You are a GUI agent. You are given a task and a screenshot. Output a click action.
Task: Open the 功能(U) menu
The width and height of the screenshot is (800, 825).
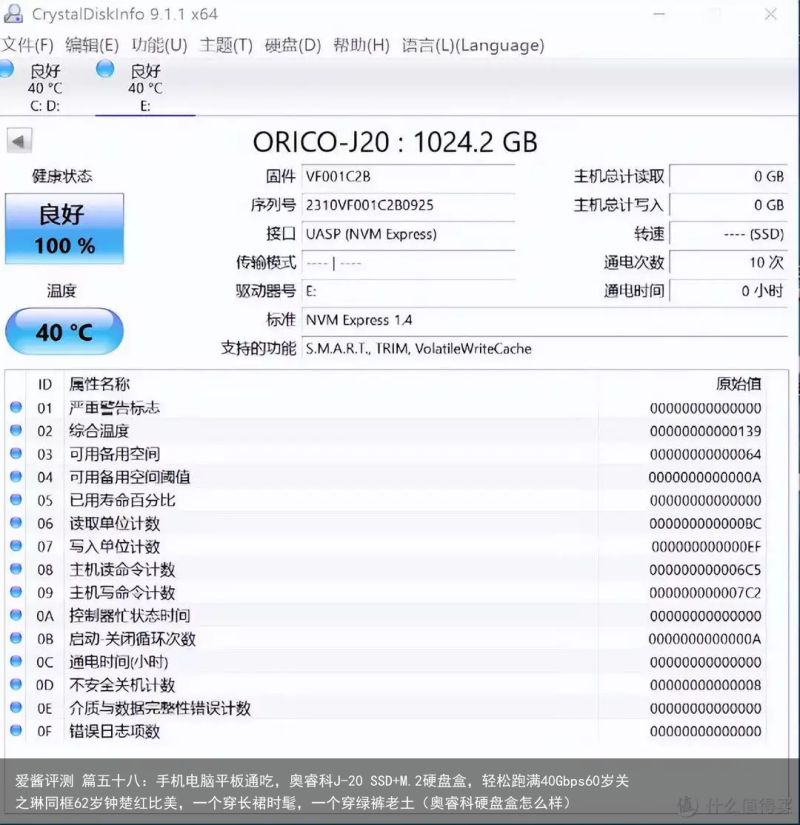(x=159, y=45)
